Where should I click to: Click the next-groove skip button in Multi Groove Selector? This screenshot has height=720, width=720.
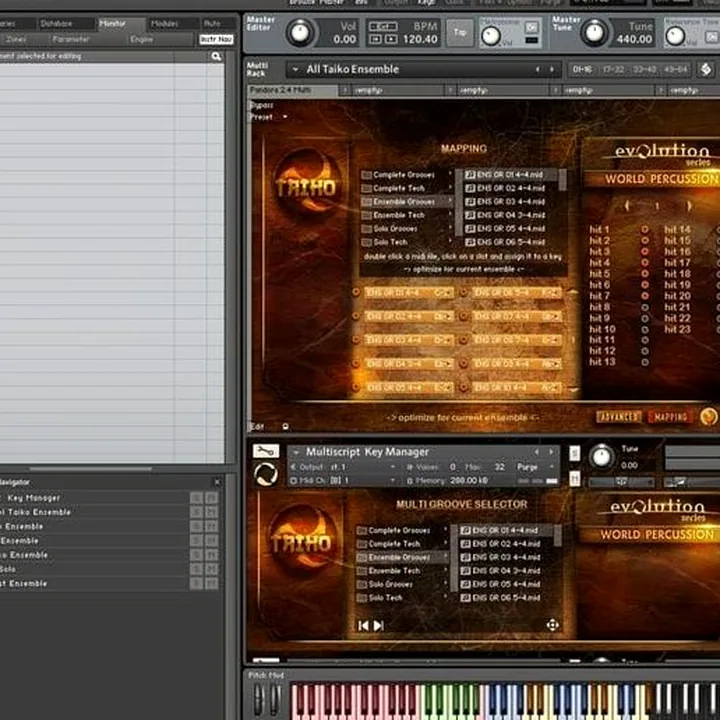[x=379, y=625]
